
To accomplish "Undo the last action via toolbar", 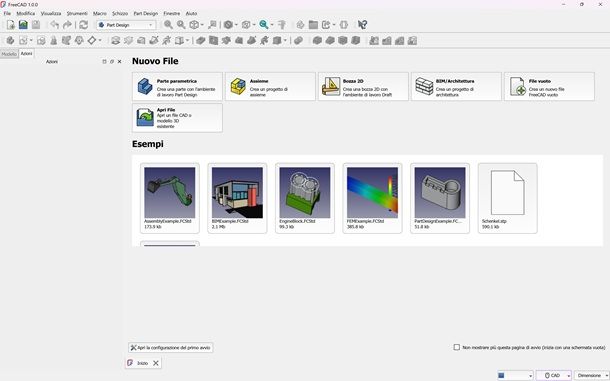I will 54,25.
